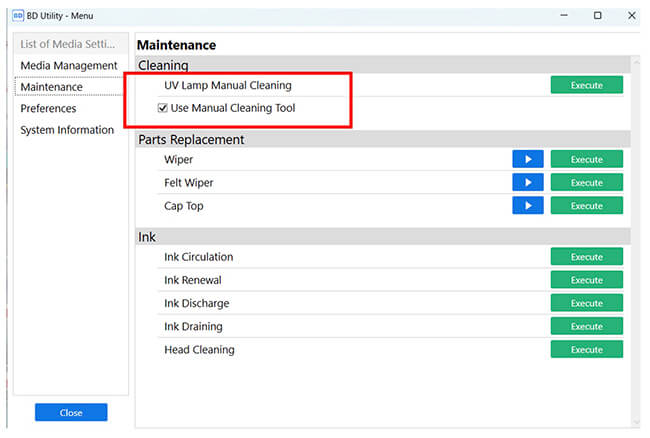Play the Wiper replacement video

point(527,159)
